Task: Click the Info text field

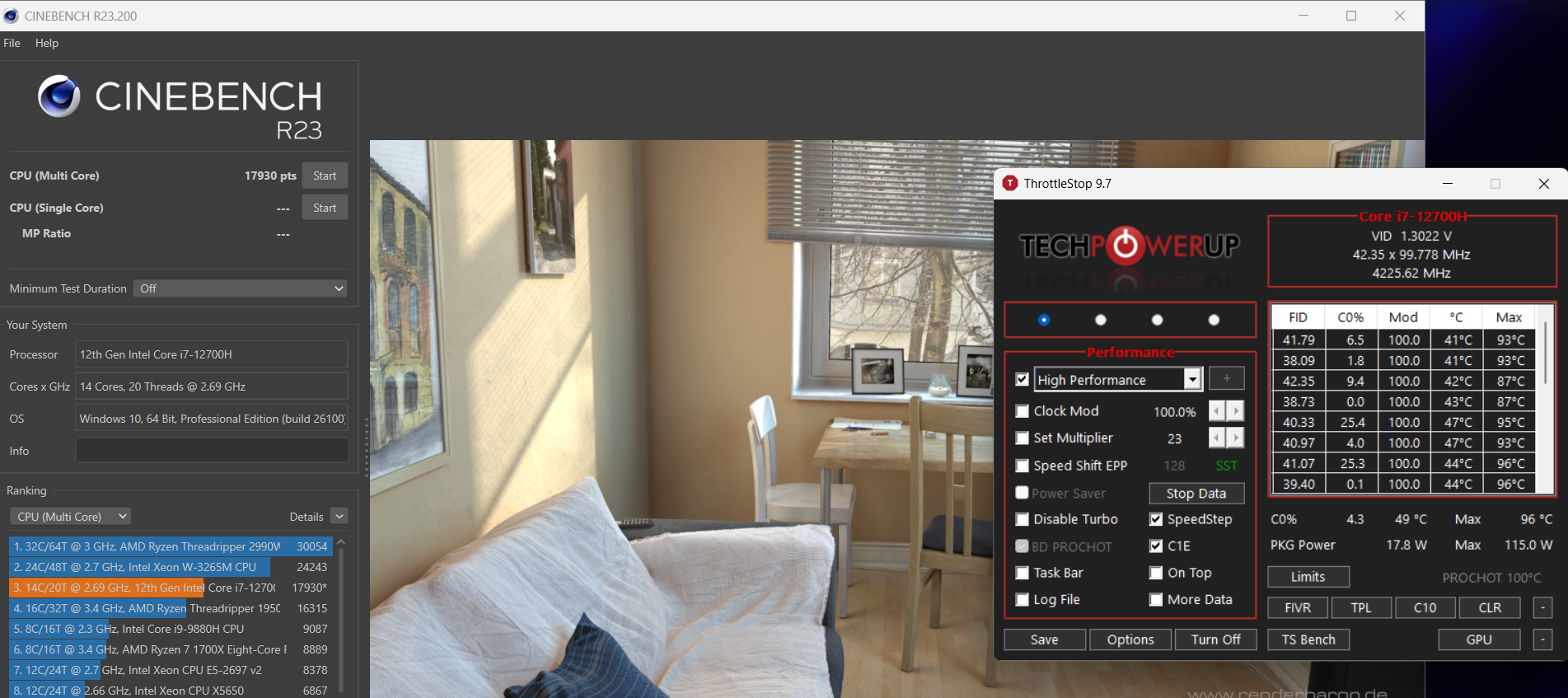Action: point(212,451)
